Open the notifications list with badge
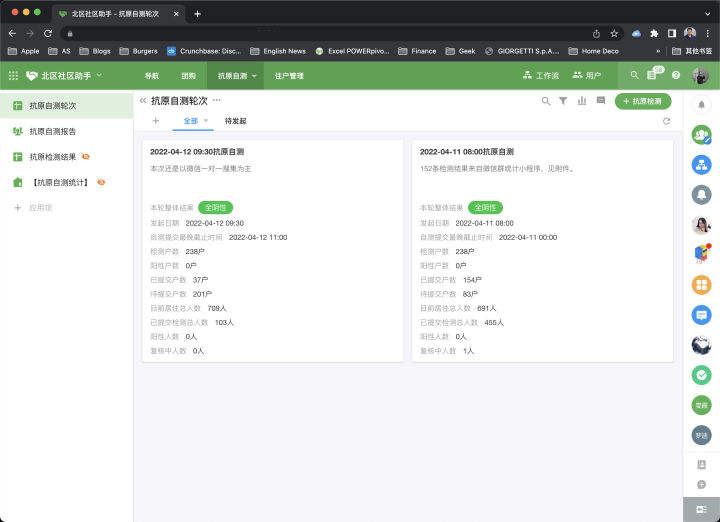 coord(654,76)
